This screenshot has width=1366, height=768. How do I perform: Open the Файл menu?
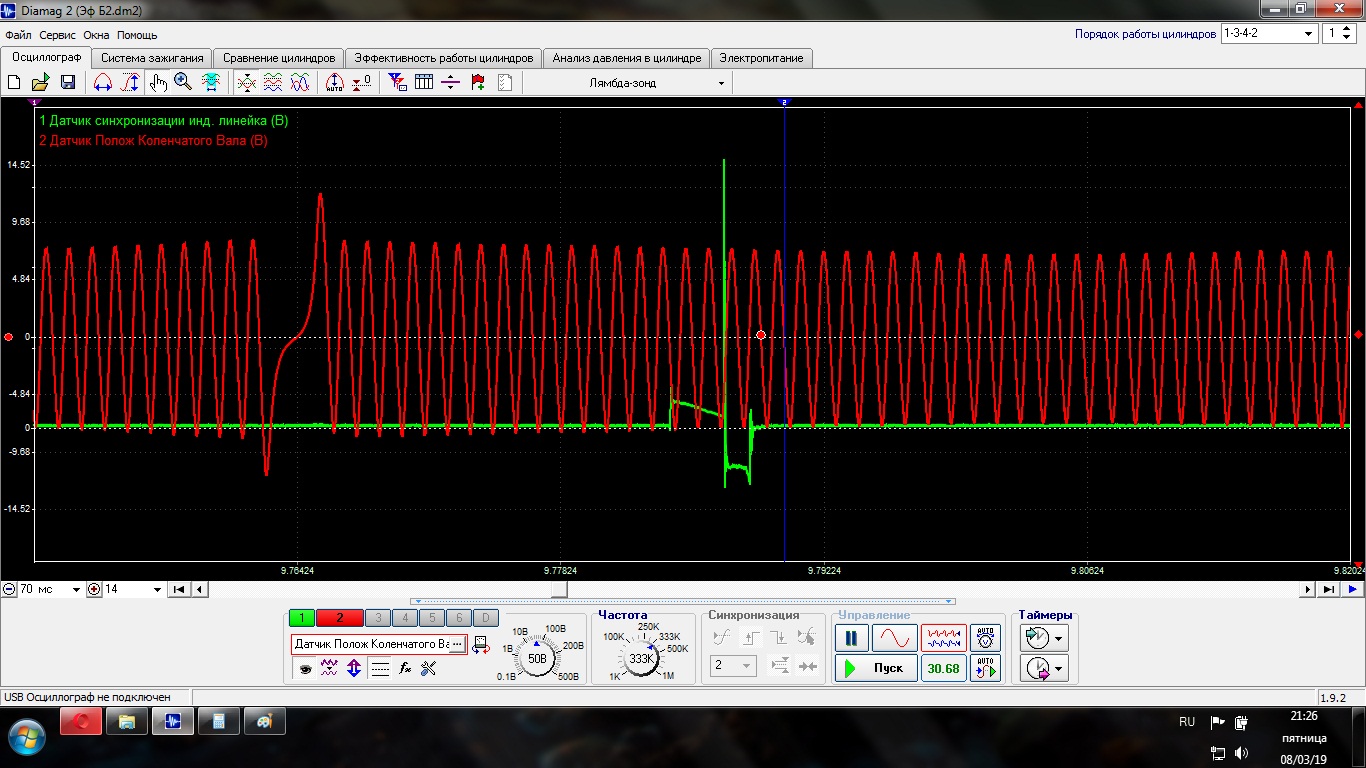[x=18, y=35]
